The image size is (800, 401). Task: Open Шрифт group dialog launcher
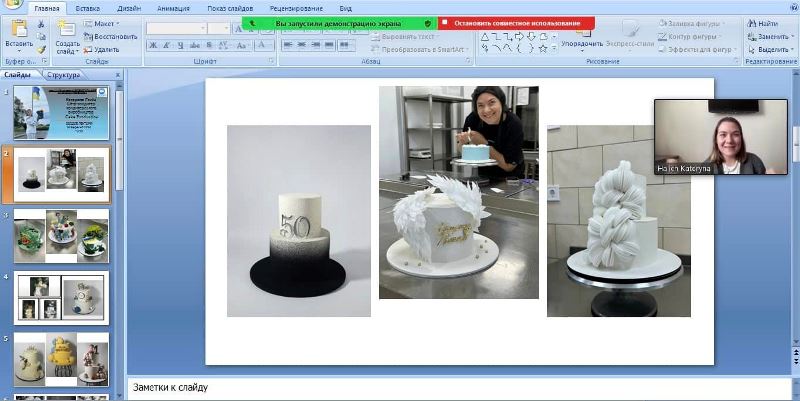pos(271,61)
